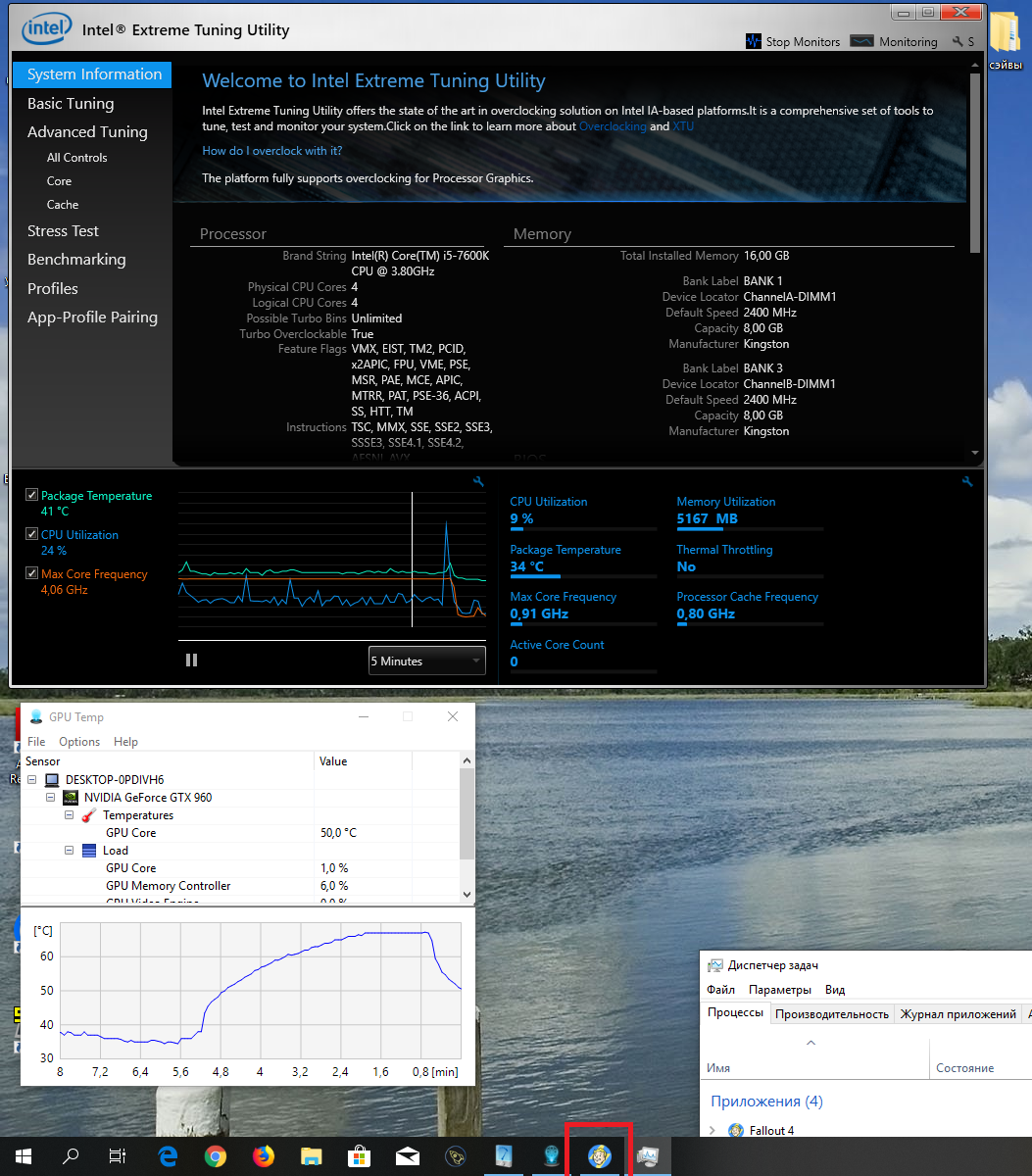Switch to the Производительность tab
Screen dimensions: 1032x1176
coord(832,1014)
